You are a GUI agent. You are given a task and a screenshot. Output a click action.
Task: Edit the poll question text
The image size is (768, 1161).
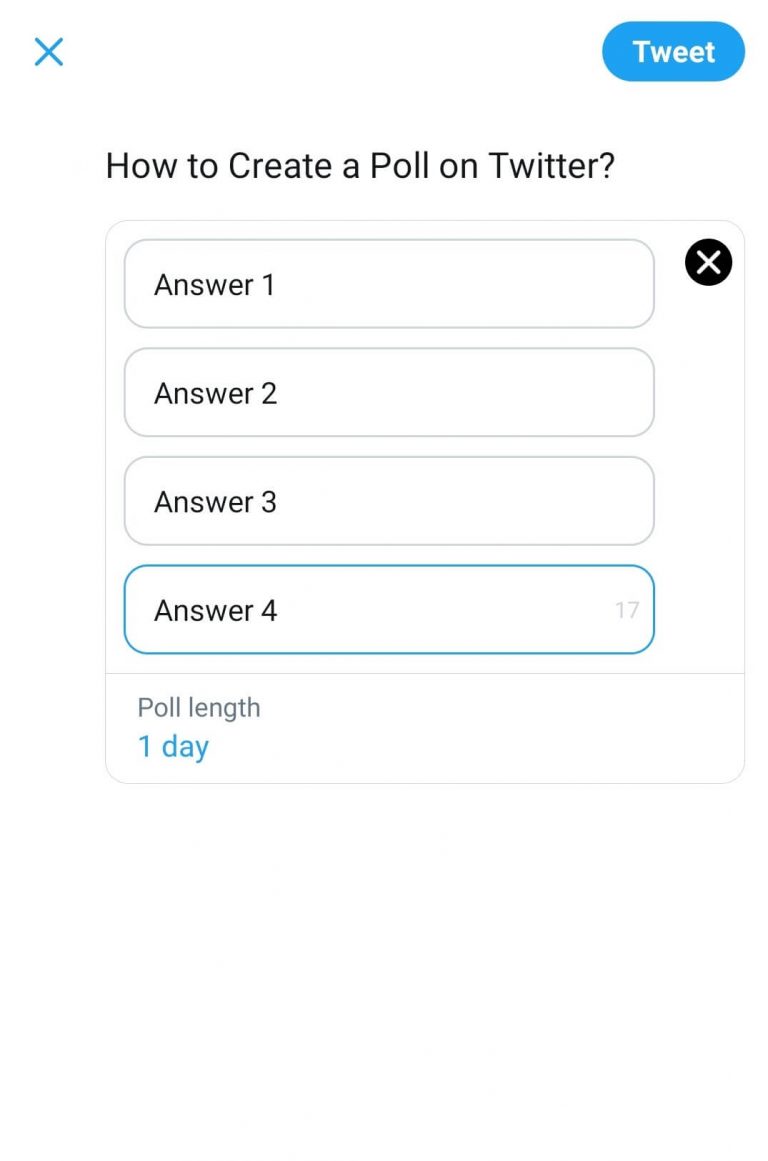coord(360,165)
